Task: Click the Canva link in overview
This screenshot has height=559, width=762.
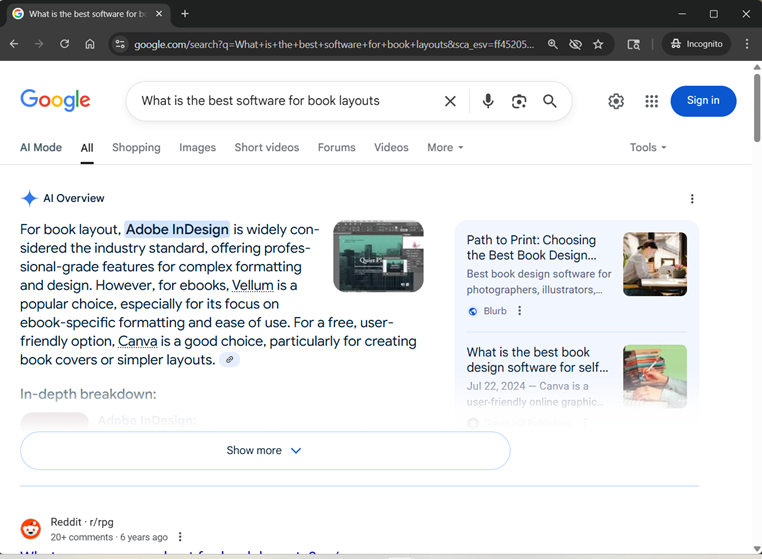Action: [x=138, y=341]
